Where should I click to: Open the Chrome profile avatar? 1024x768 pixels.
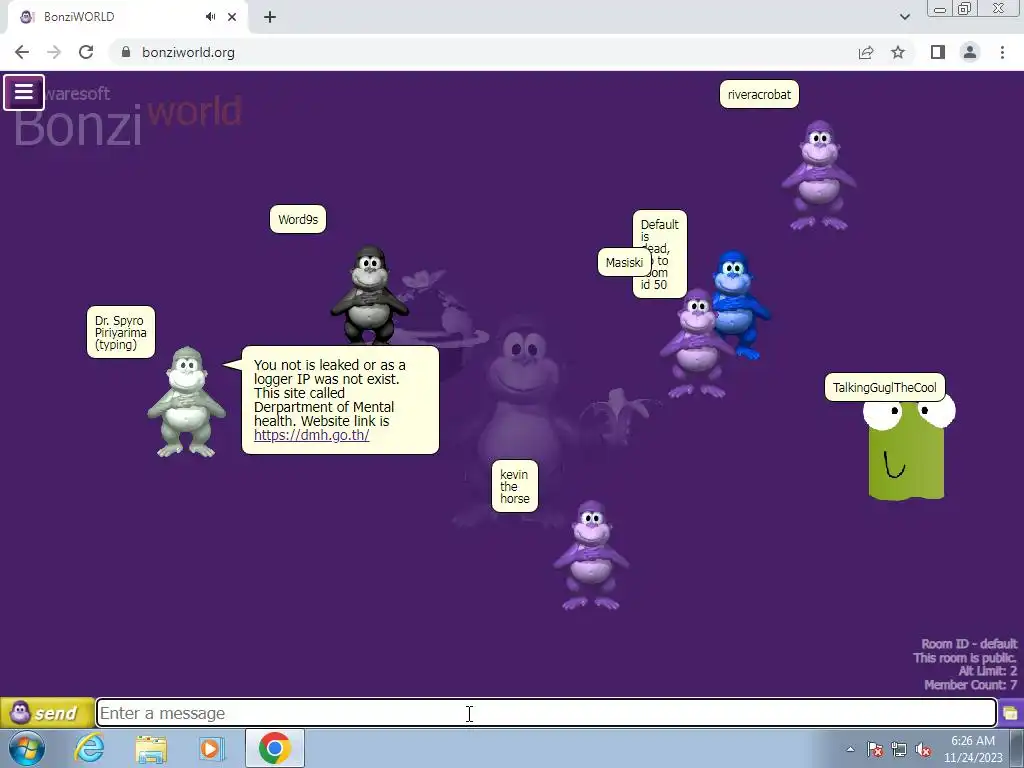tap(970, 52)
